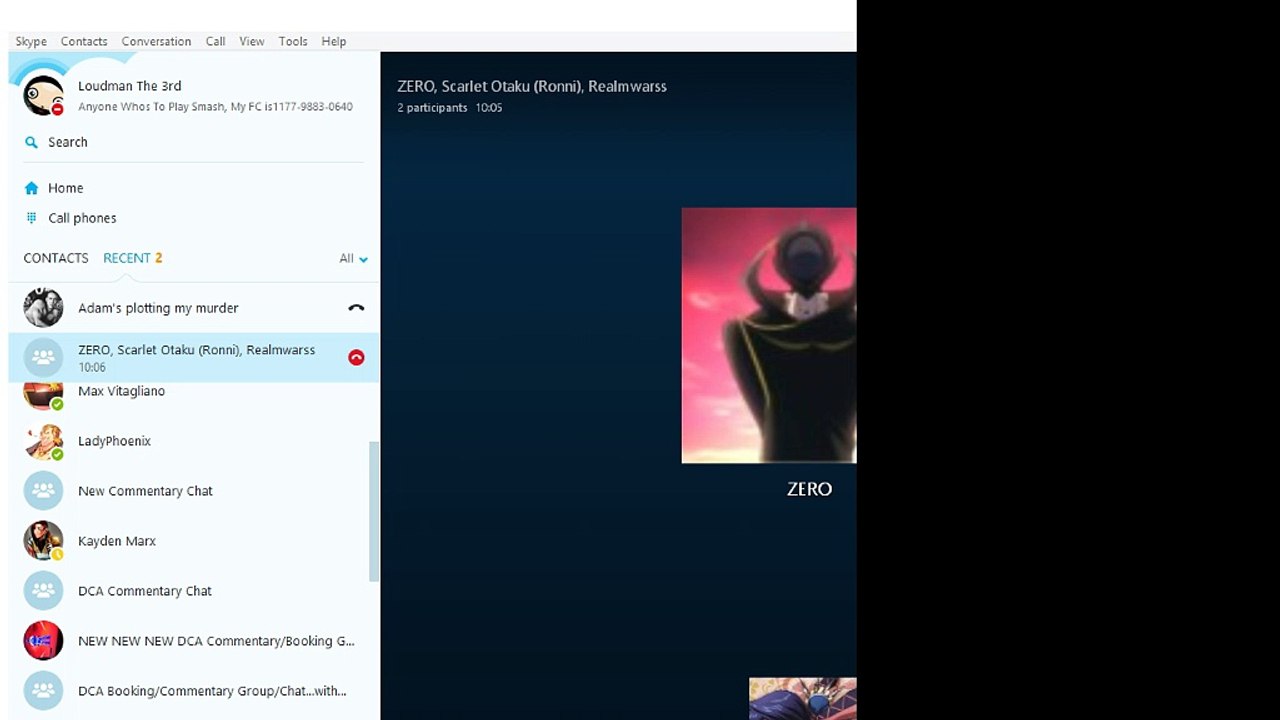Click missed call icon beside Adam's plotting my murder
Screen dimensions: 1280x720
point(356,308)
